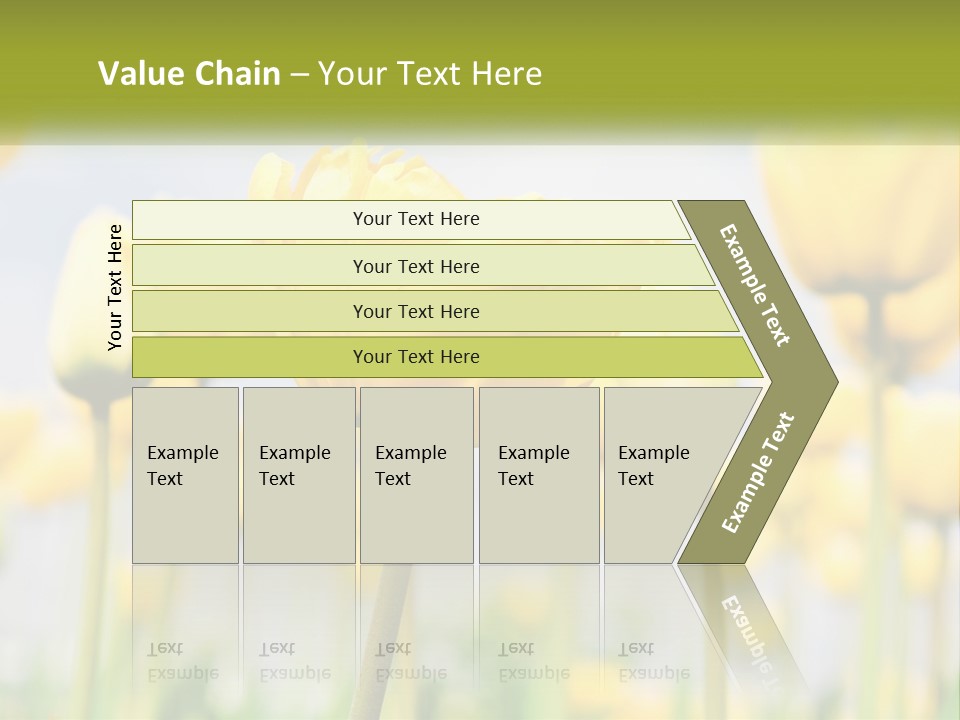Click the mirrored reflection under the second box

click(295, 661)
